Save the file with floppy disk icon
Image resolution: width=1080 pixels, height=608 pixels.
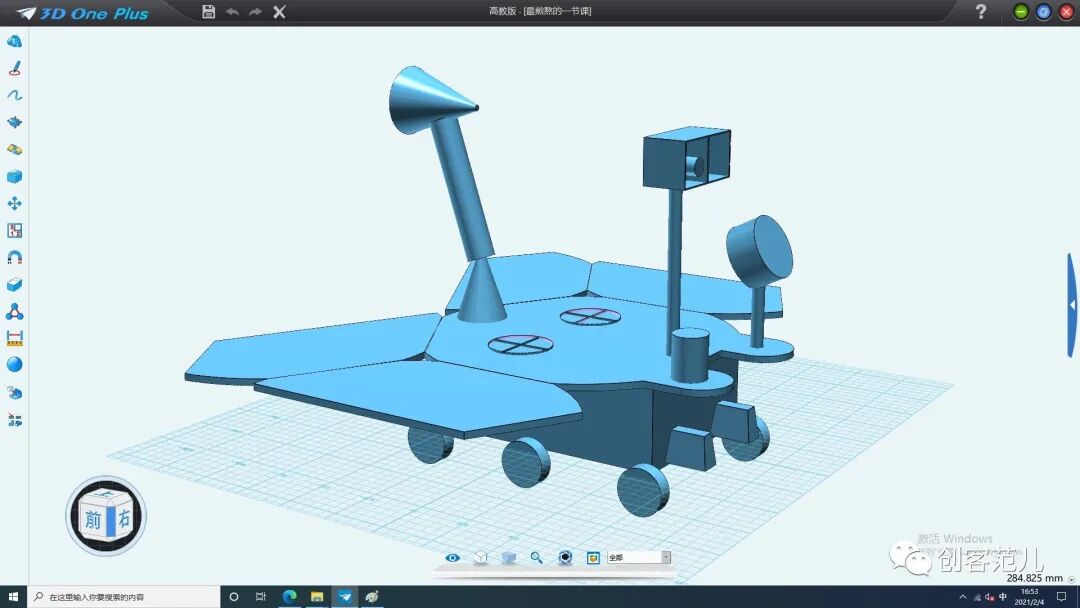(209, 12)
